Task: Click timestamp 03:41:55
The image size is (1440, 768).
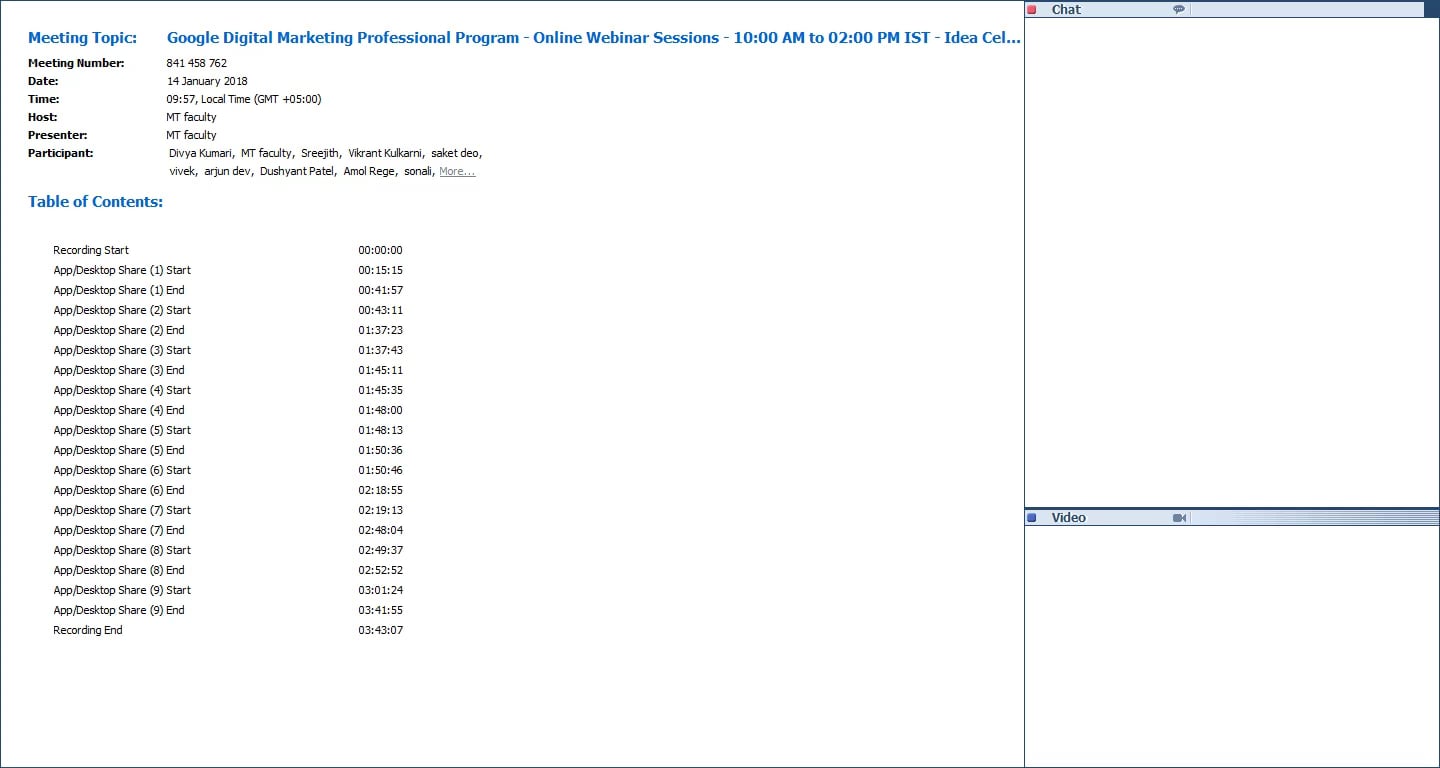Action: tap(380, 611)
